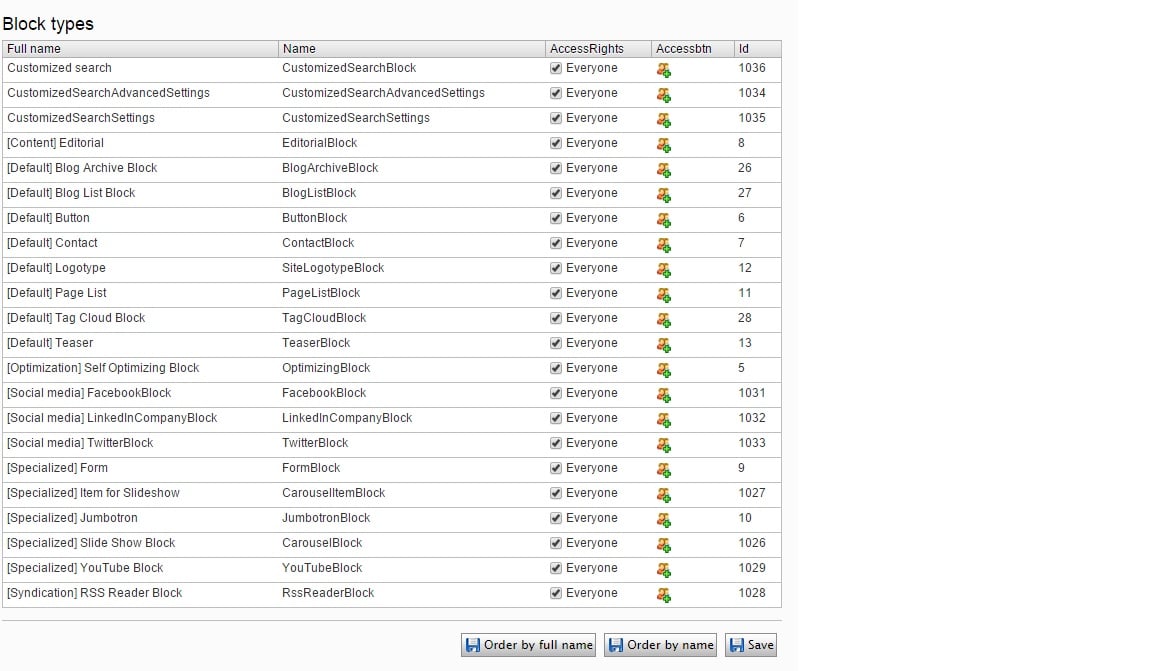Click the Id value 1036

(752, 68)
